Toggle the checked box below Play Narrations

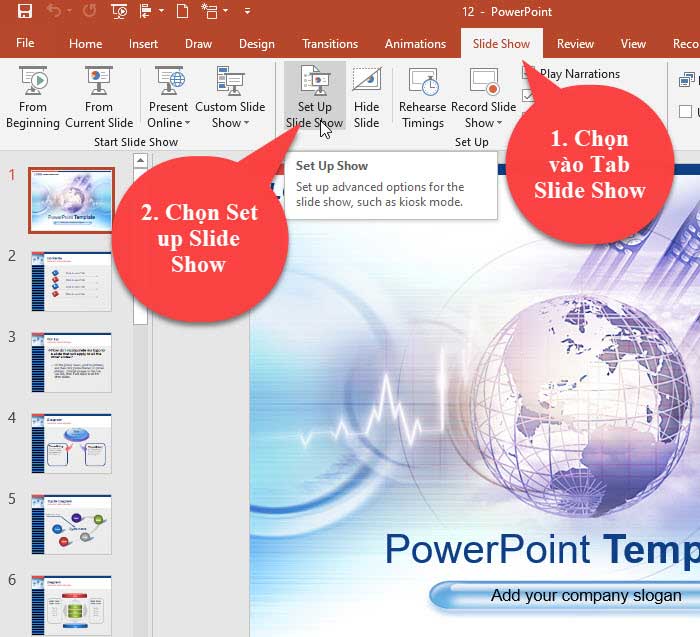click(529, 95)
